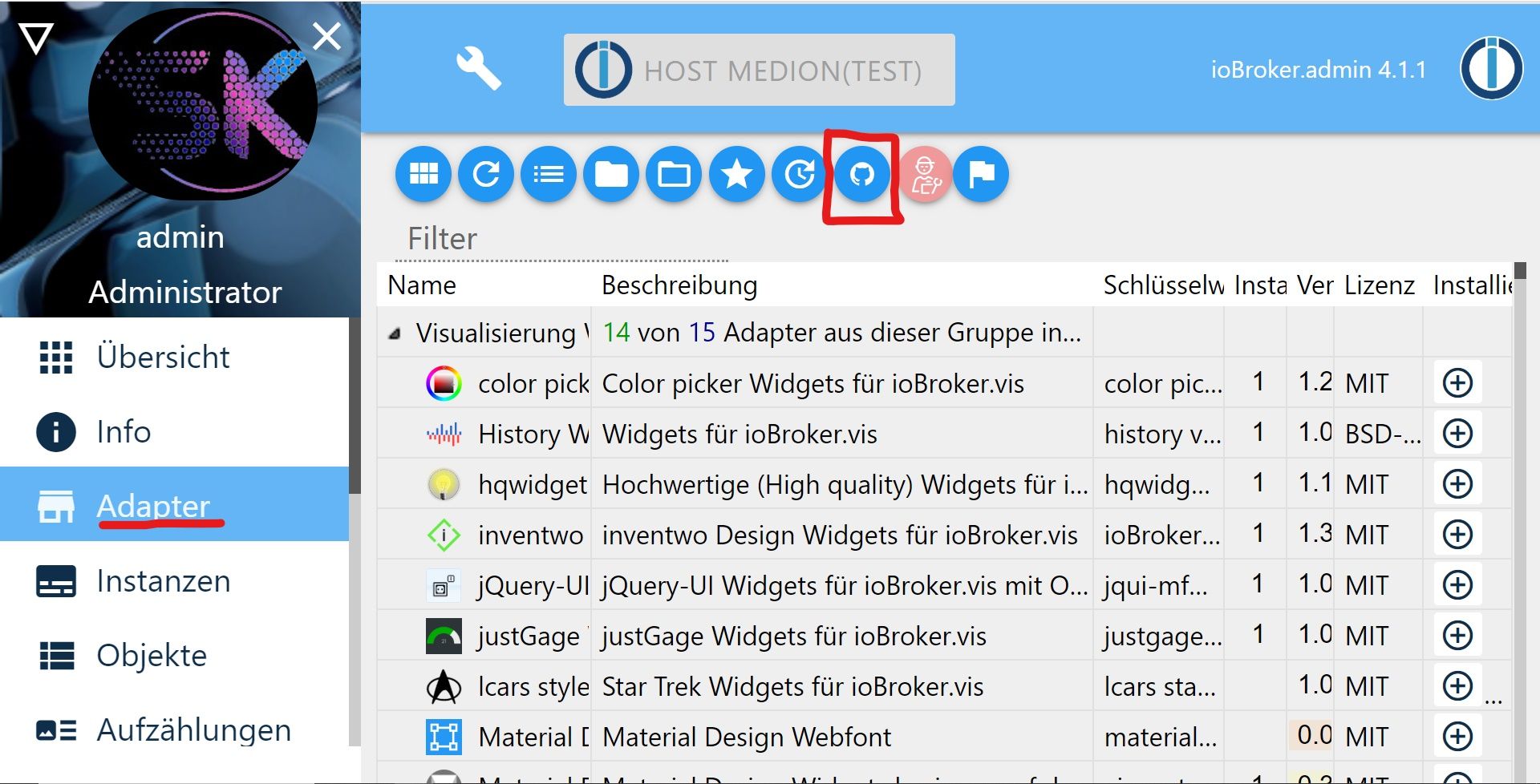Screen dimensions: 1540x784
Task: Add instance of justGage adapter
Action: point(1457,635)
